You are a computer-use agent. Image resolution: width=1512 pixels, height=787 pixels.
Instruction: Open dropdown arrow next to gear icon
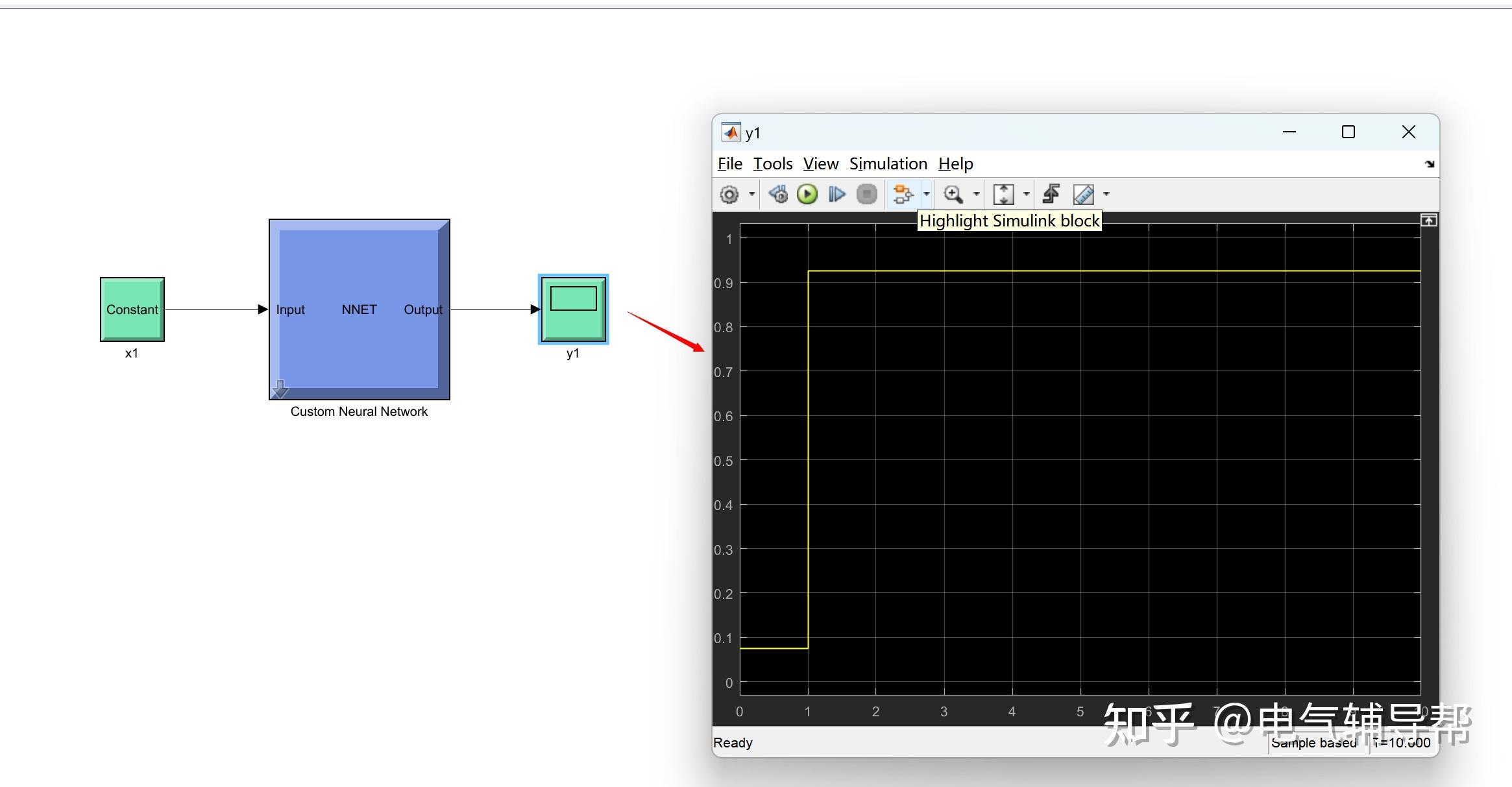751,194
